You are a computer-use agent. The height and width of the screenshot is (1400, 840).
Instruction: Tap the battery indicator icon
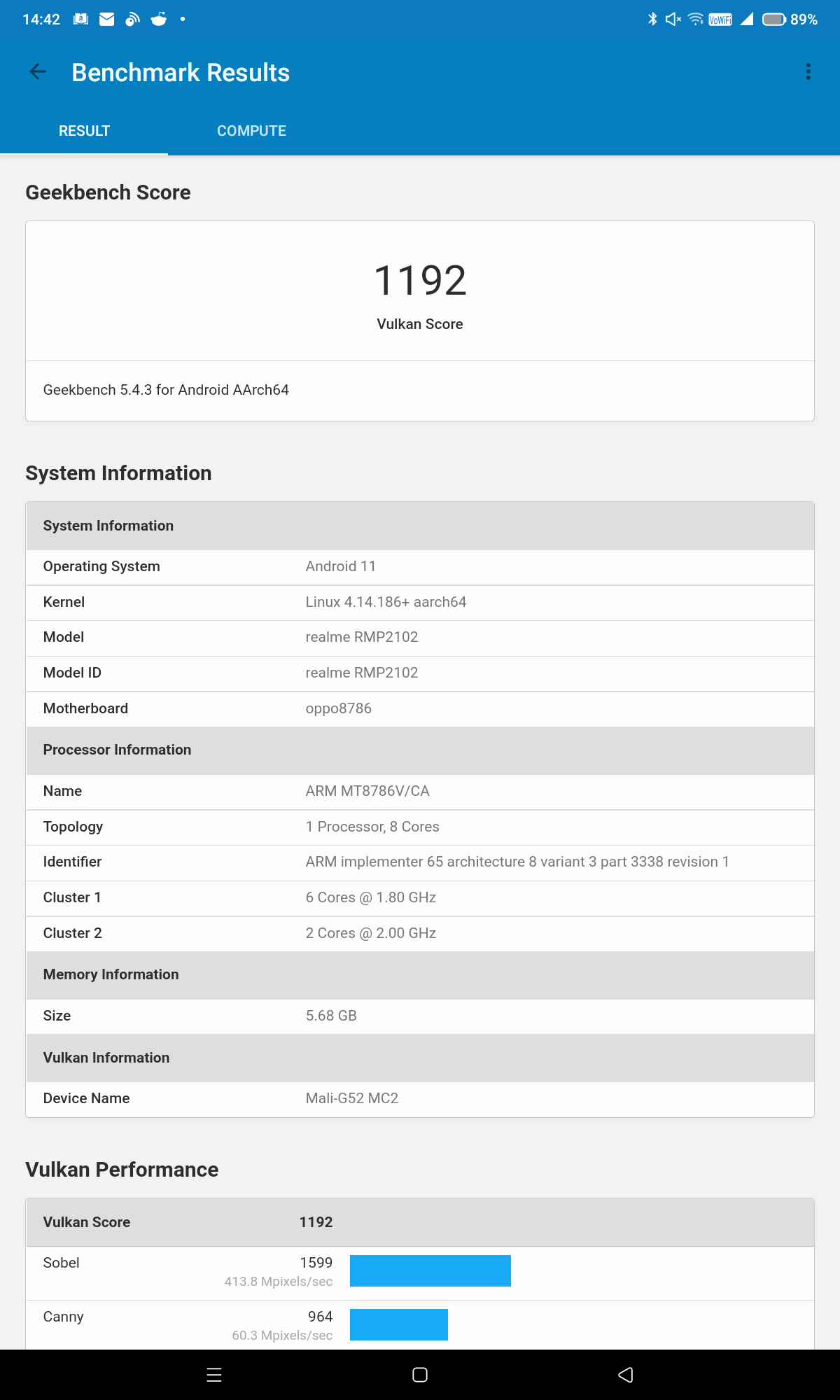coord(773,20)
